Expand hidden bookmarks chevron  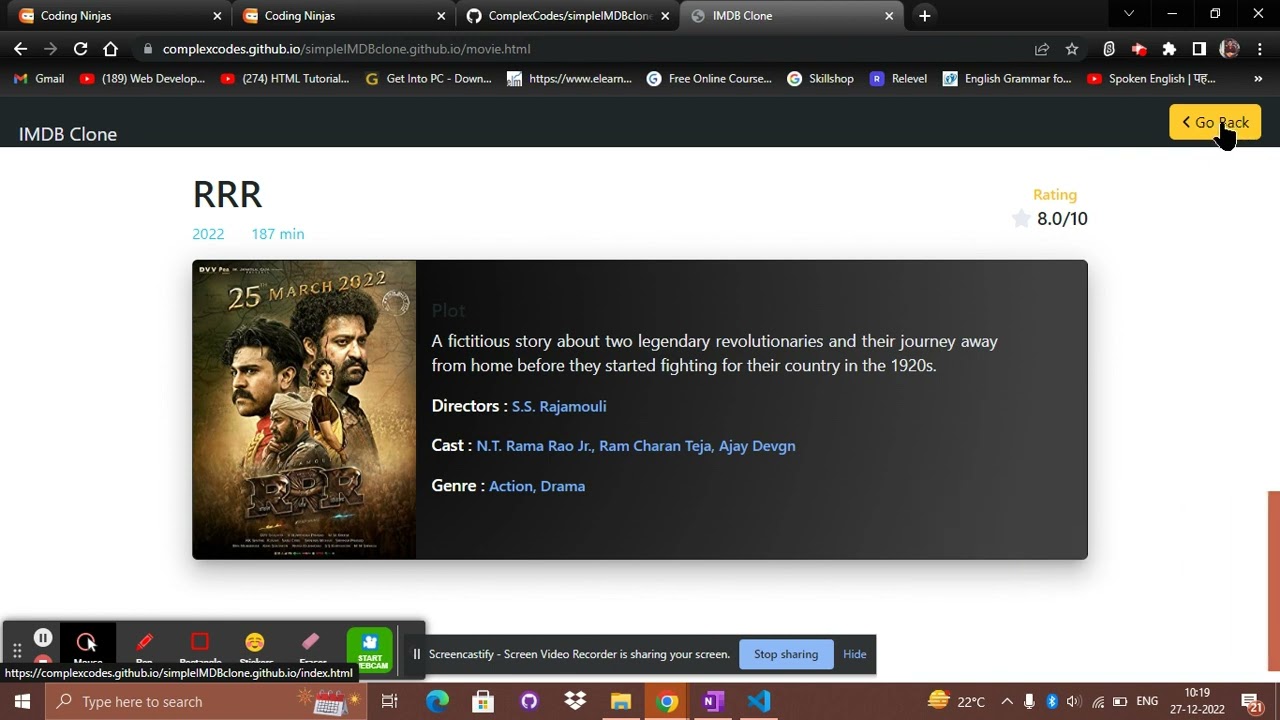(x=1258, y=78)
